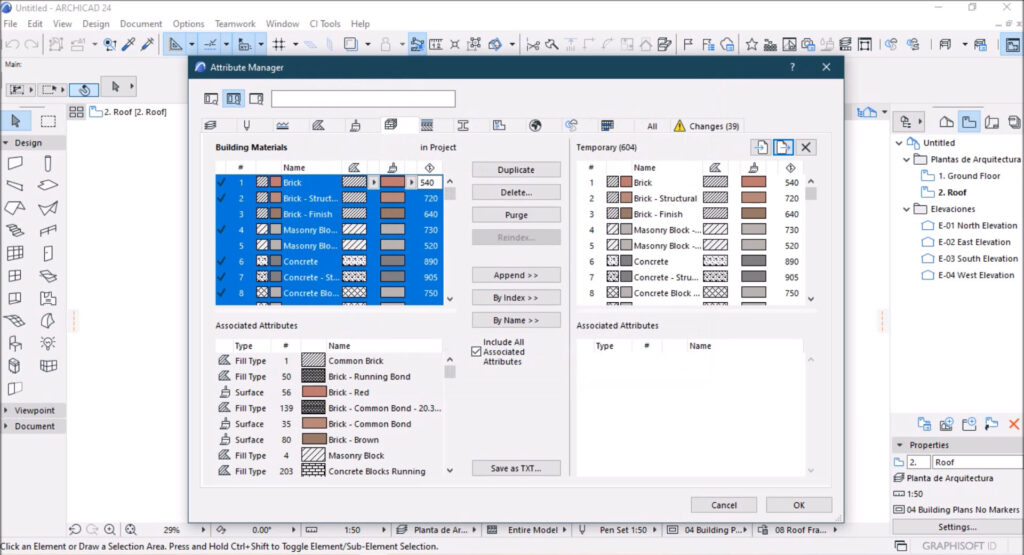Viewport: 1024px width, 555px height.
Task: Open the Design menu
Action: click(x=95, y=24)
